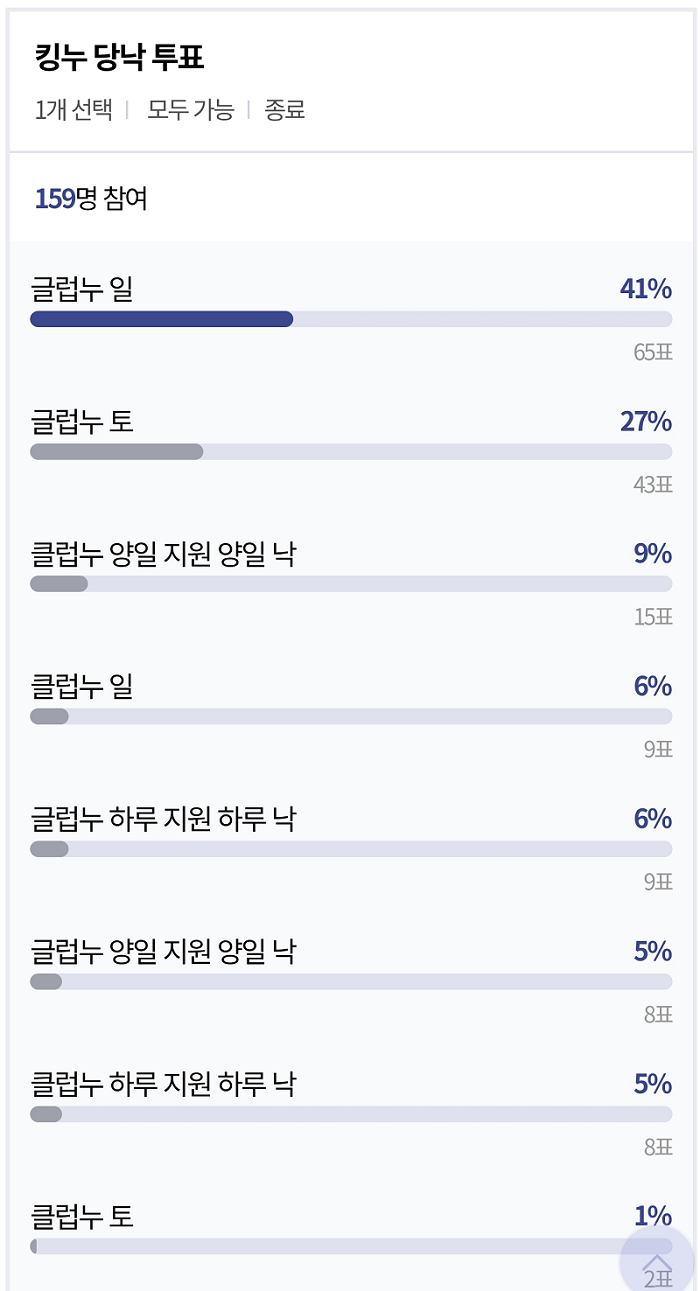Click the 1개 선택 label
700x1291 pixels.
coord(74,110)
